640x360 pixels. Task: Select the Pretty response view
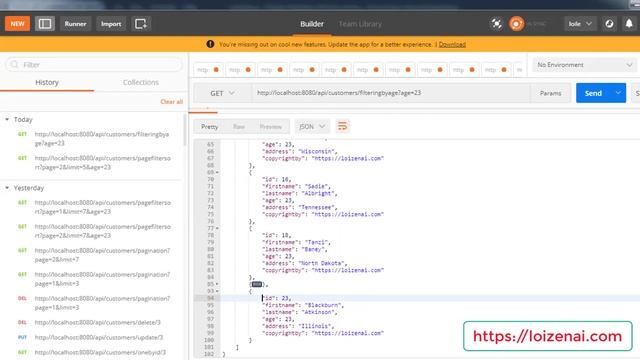coord(209,127)
